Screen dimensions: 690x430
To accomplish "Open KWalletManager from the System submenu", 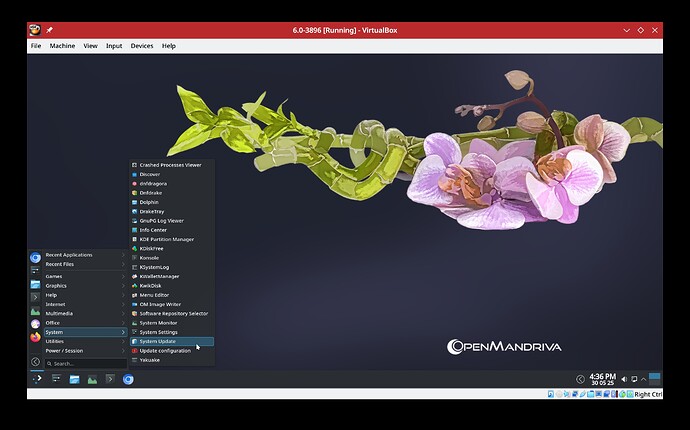I will [x=172, y=276].
